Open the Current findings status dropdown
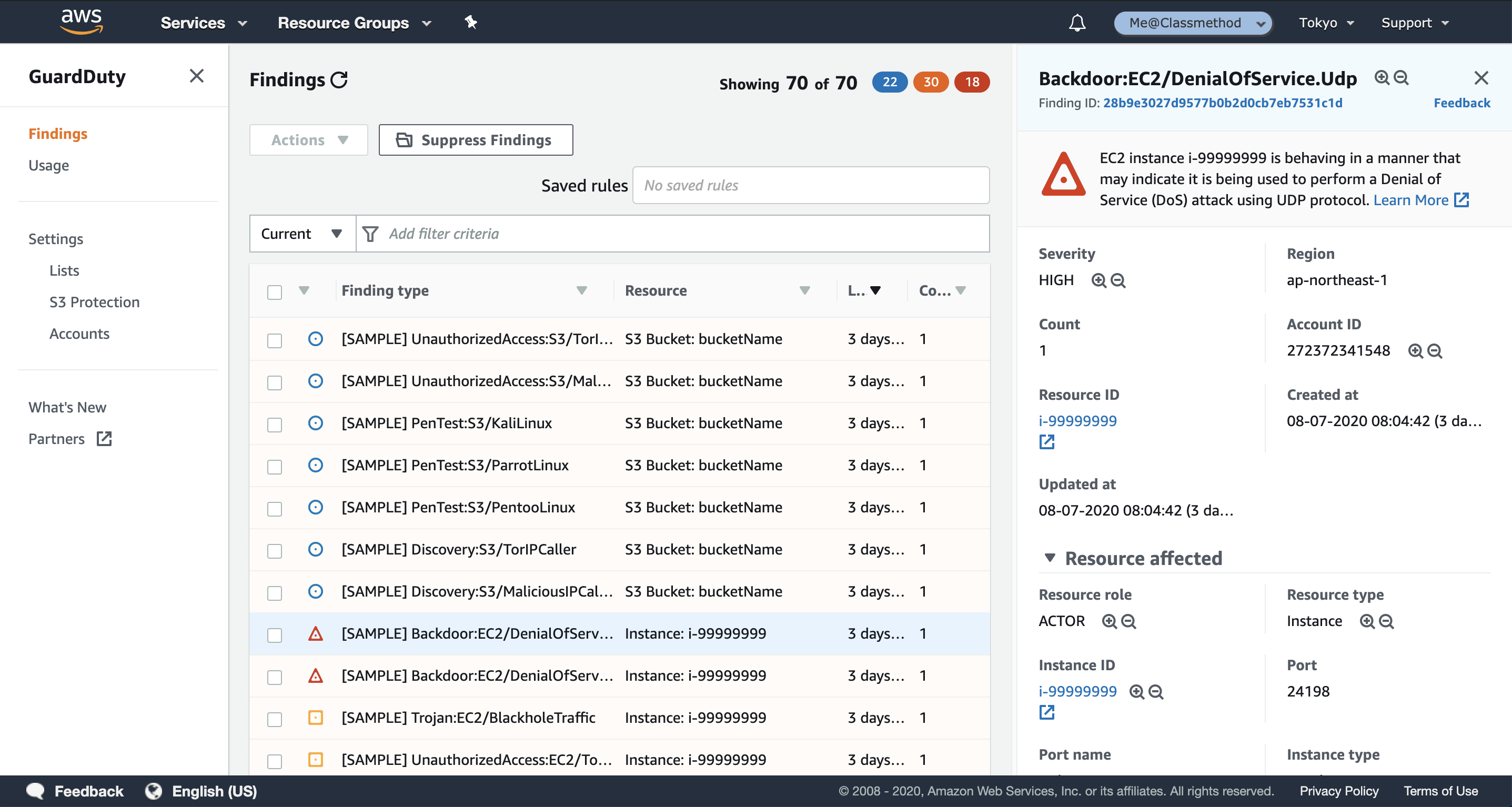This screenshot has width=1512, height=807. tap(303, 234)
